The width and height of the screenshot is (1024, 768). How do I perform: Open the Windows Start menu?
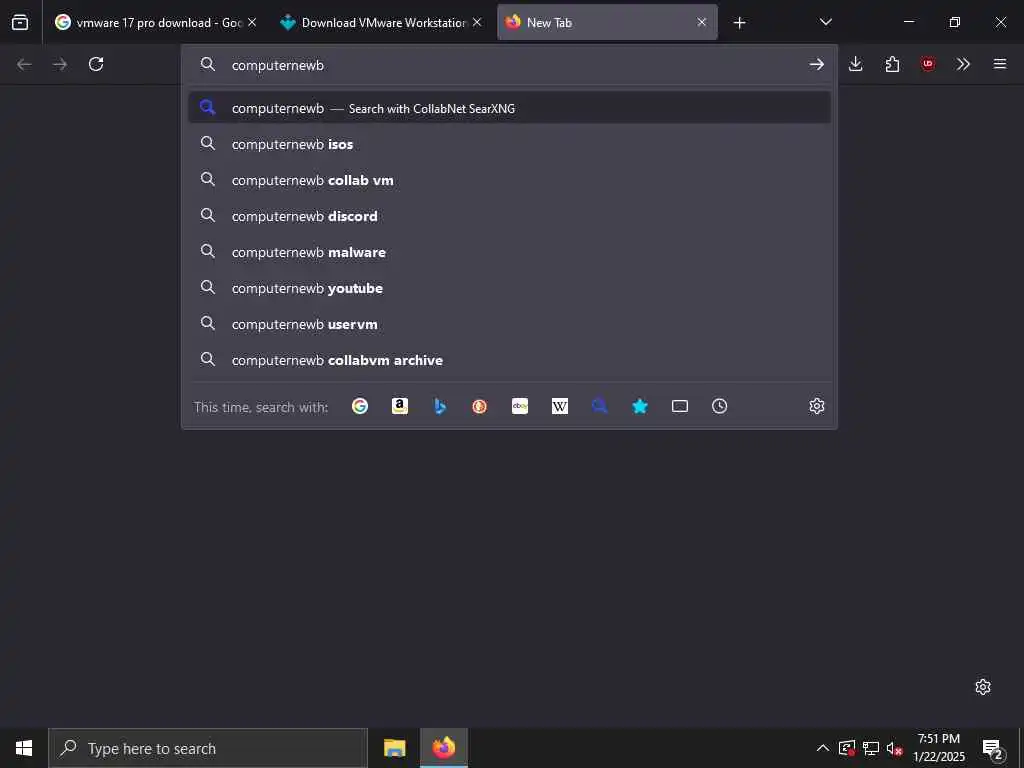[x=24, y=748]
